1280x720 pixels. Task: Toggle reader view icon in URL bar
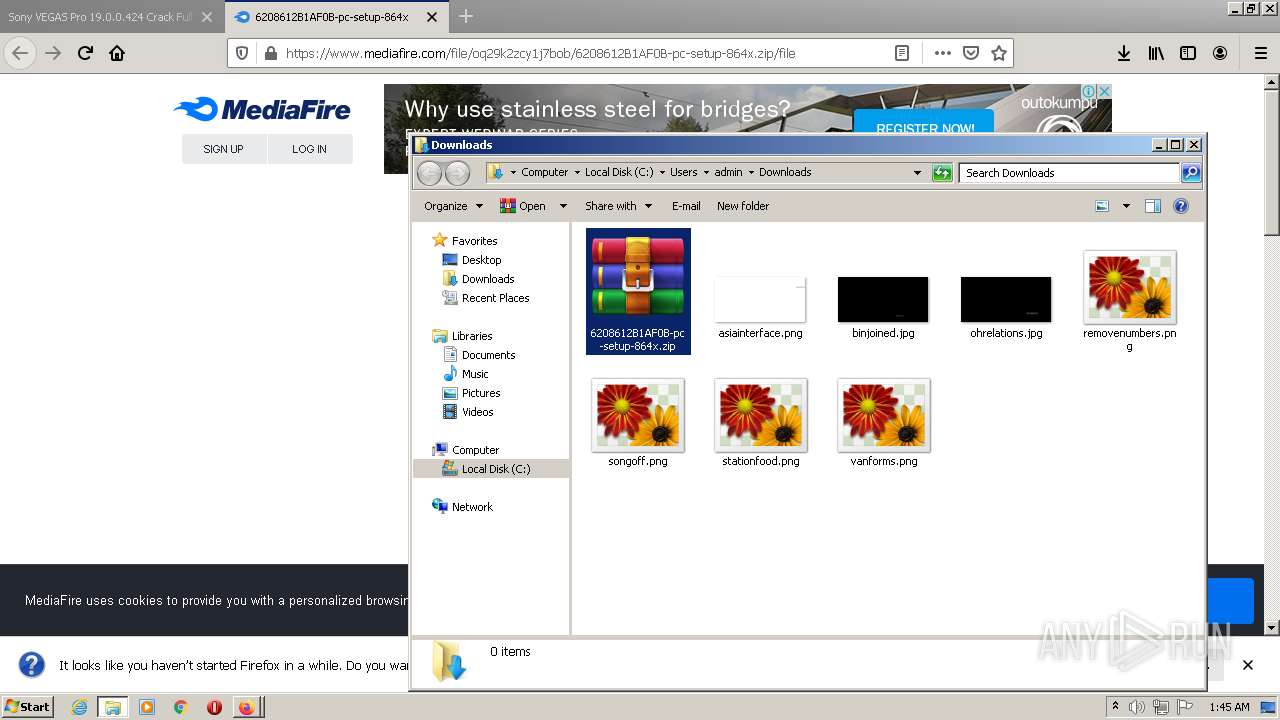[902, 53]
